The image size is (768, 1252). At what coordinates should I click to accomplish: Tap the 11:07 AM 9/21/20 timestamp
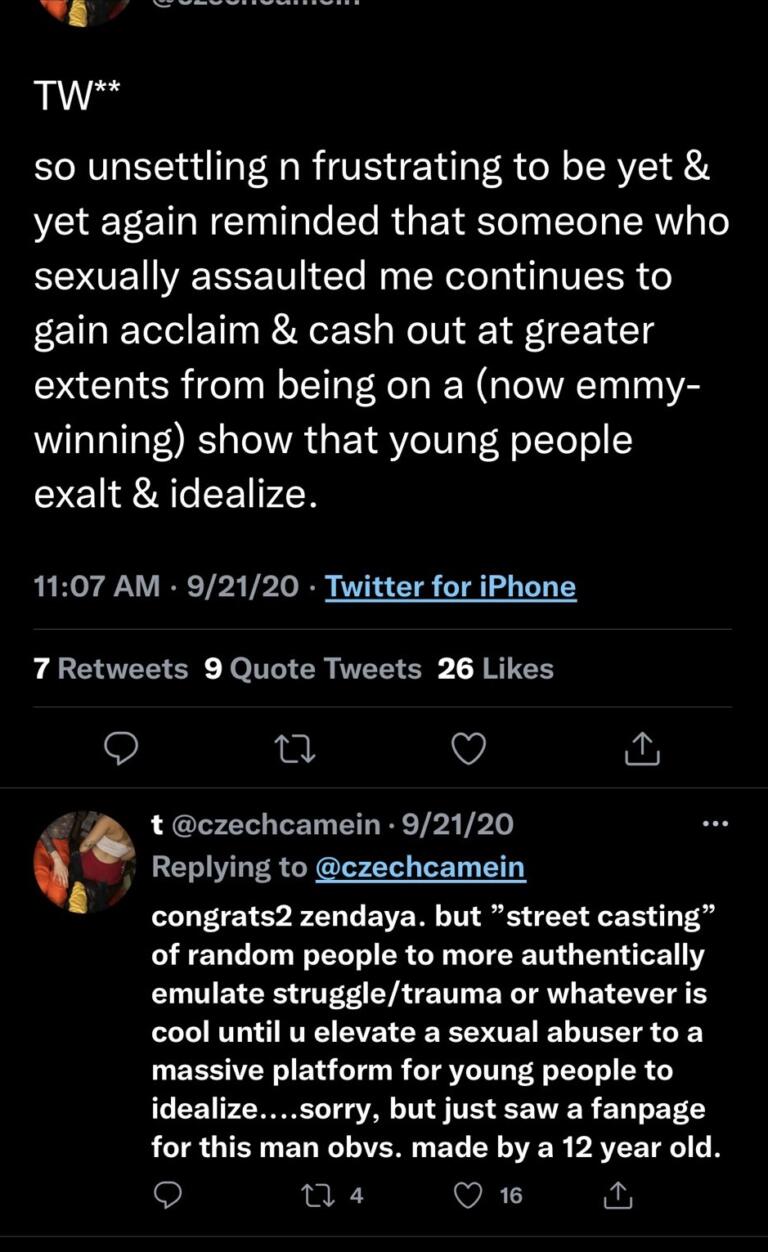(165, 586)
